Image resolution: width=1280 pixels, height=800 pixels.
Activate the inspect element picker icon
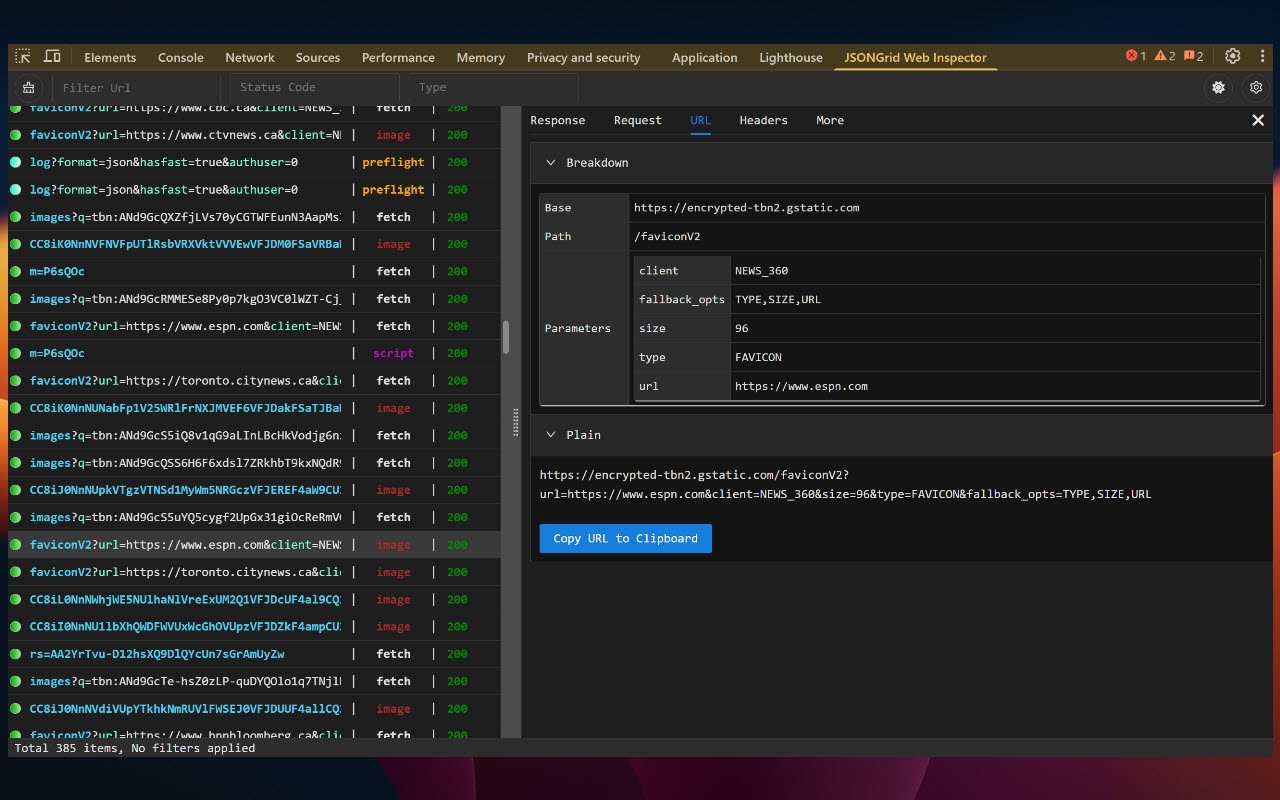pos(23,57)
